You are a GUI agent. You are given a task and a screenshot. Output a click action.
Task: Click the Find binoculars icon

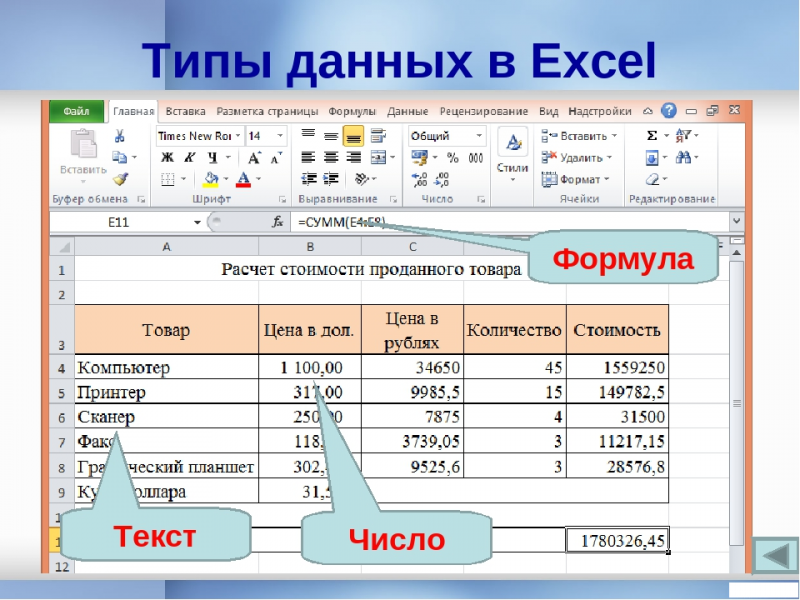685,158
